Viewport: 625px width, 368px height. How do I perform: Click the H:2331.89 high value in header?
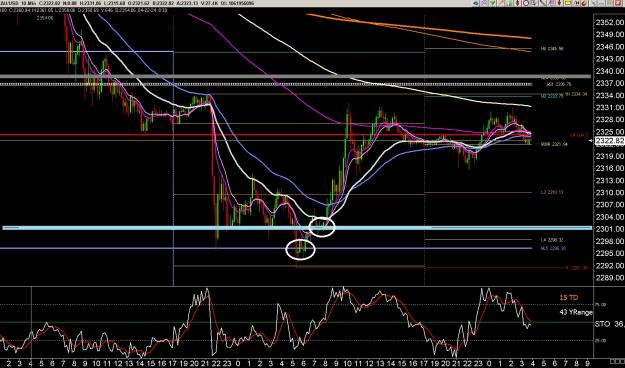[x=90, y=3]
